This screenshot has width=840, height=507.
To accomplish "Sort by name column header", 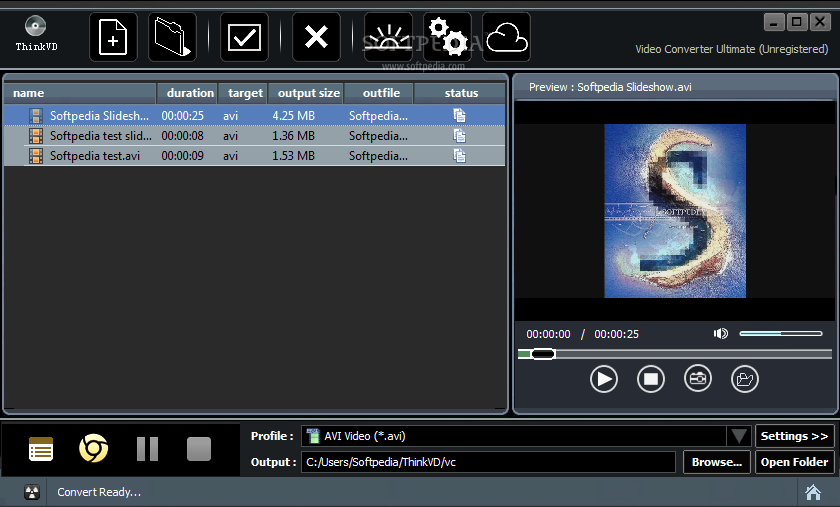I will pyautogui.click(x=80, y=93).
